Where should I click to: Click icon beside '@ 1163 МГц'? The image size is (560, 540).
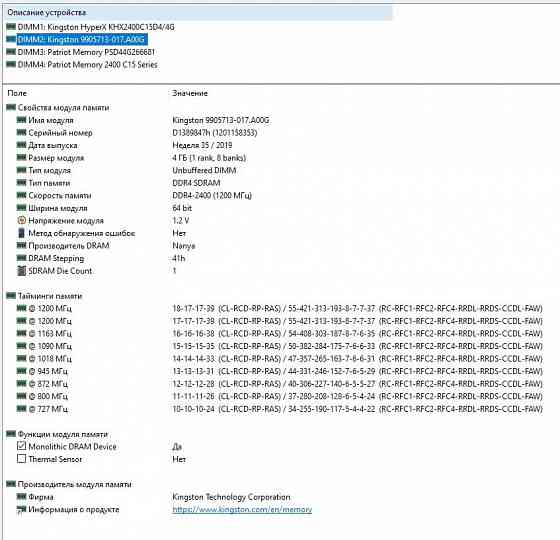coord(21,333)
